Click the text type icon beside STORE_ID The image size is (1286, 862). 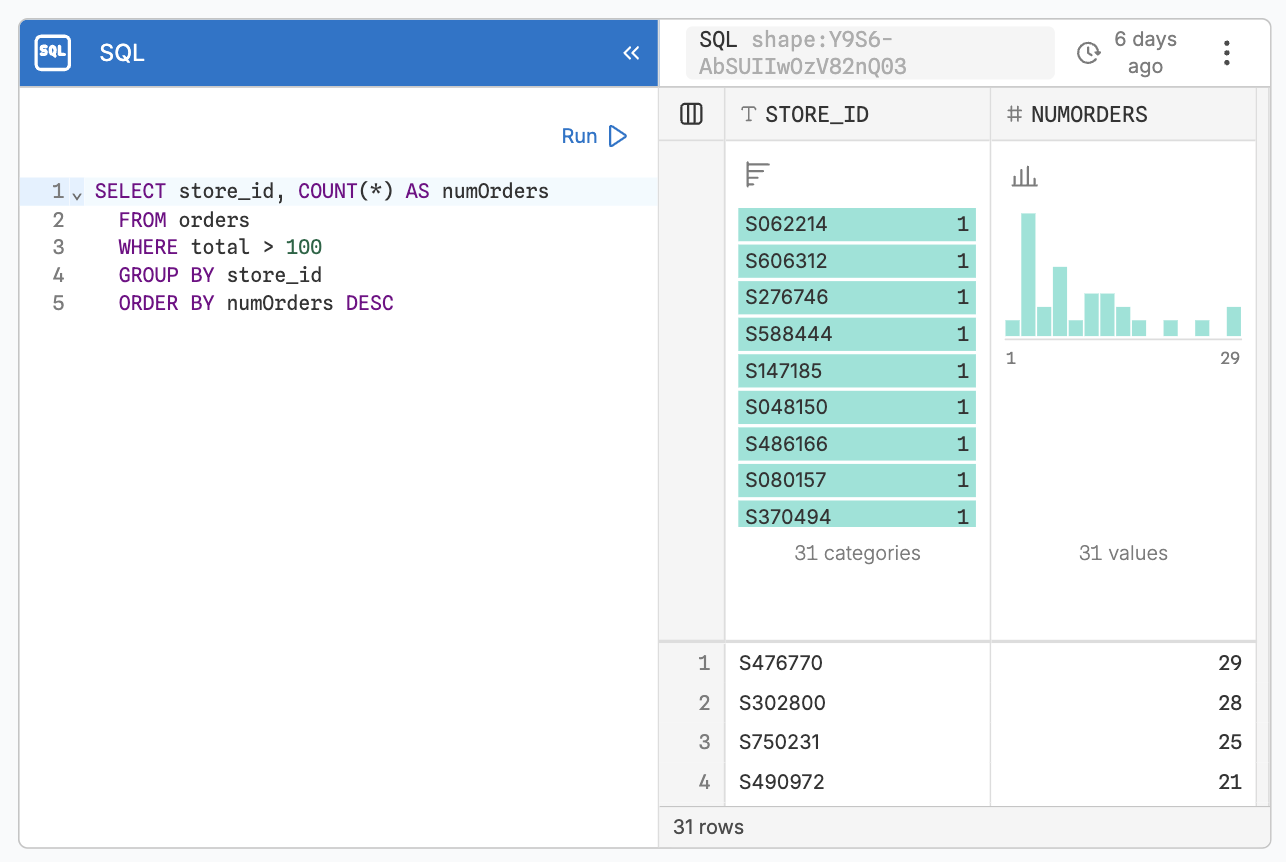(748, 114)
